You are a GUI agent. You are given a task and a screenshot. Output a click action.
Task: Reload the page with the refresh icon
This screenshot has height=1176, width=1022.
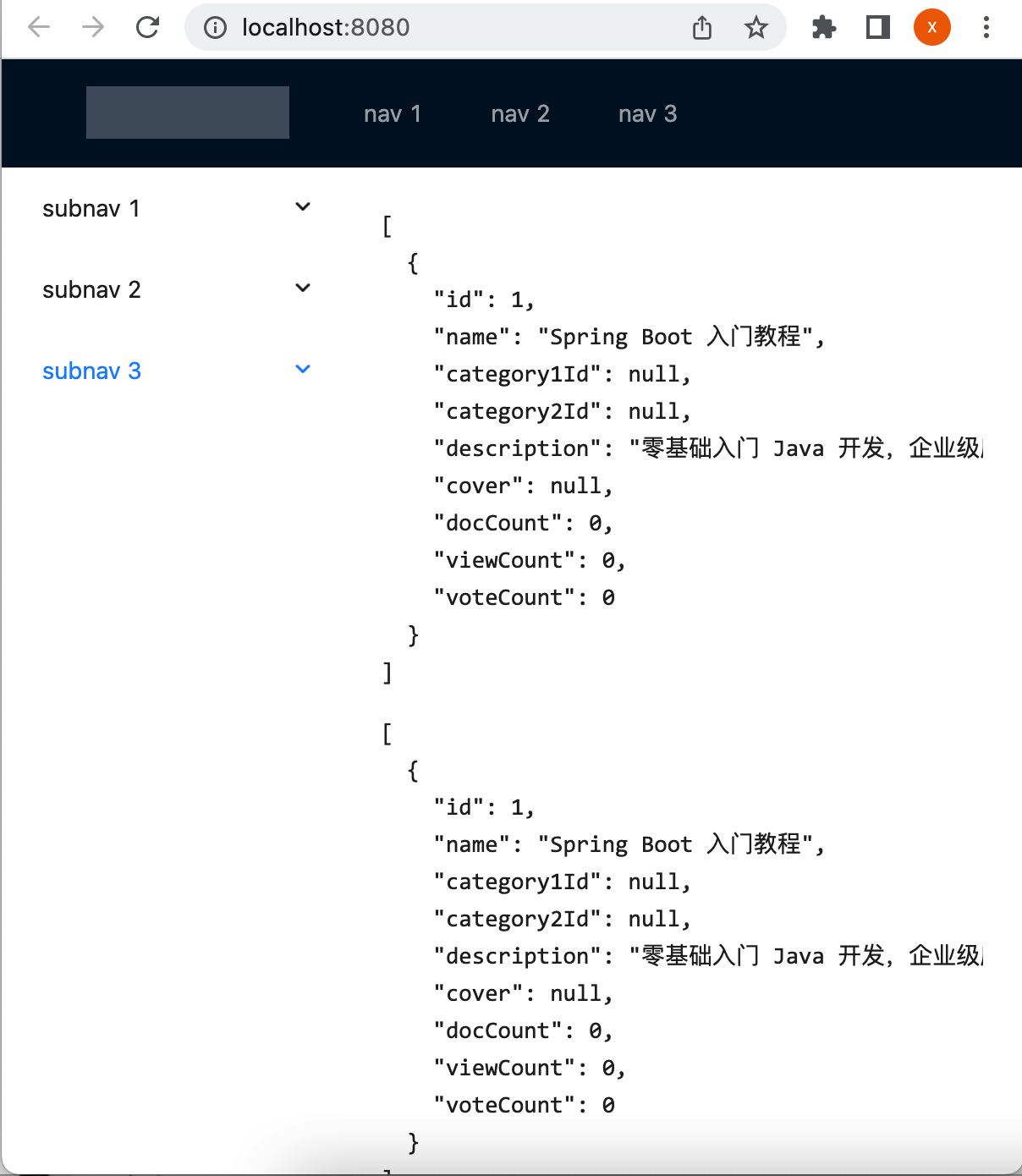coord(148,27)
